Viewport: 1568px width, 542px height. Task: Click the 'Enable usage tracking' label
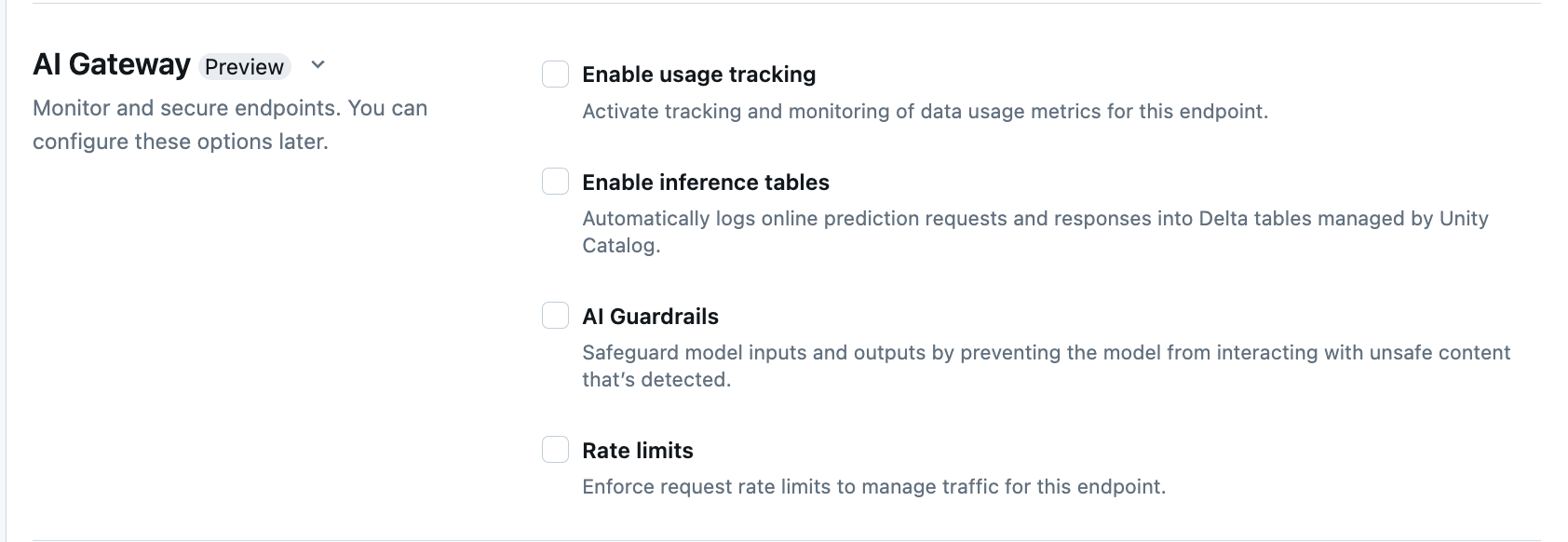[x=698, y=75]
